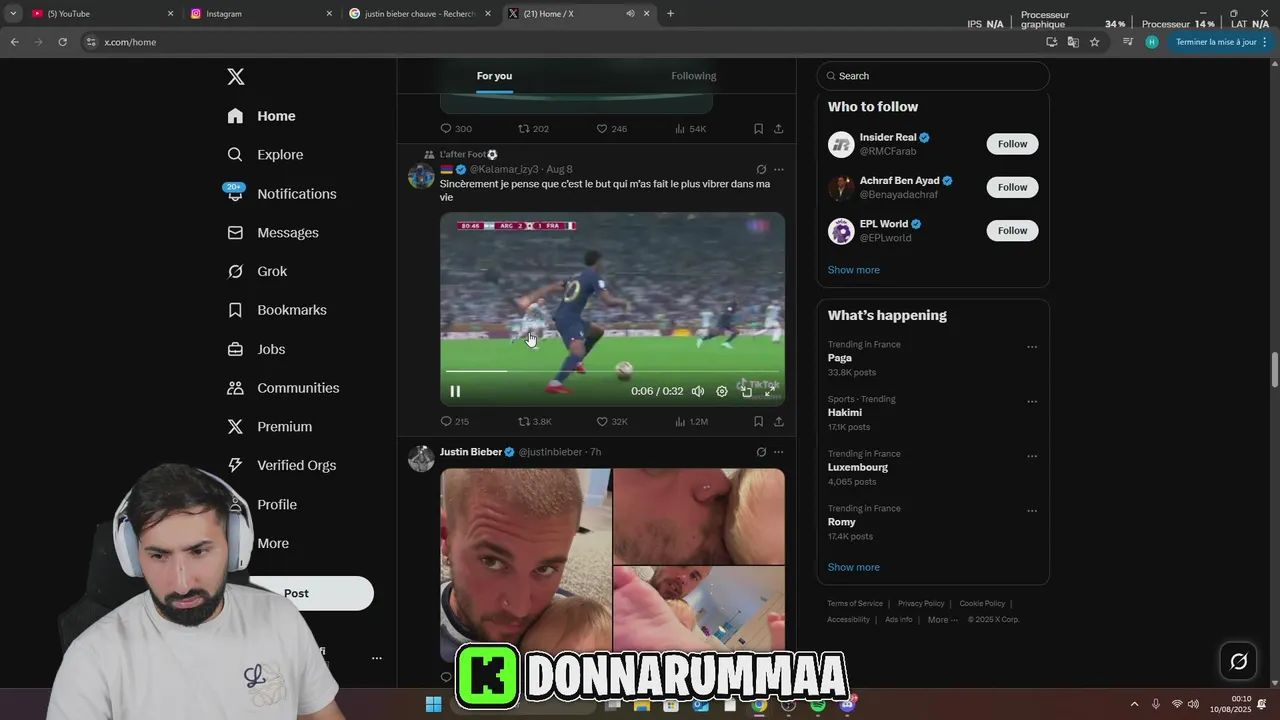
Task: Click the X logo in the sidebar
Action: pyautogui.click(x=235, y=77)
